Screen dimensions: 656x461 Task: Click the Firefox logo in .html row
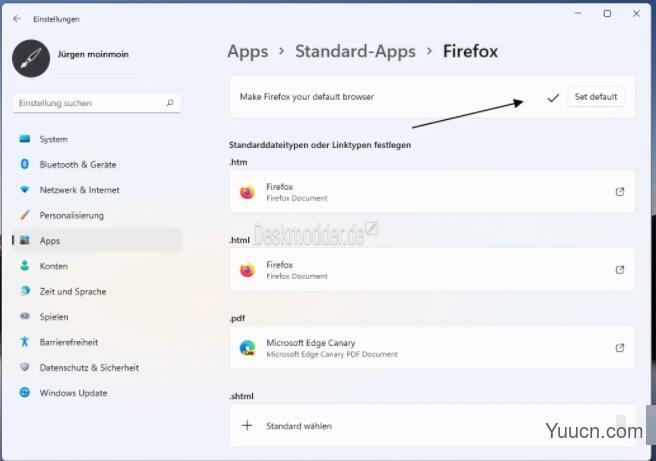coord(247,270)
